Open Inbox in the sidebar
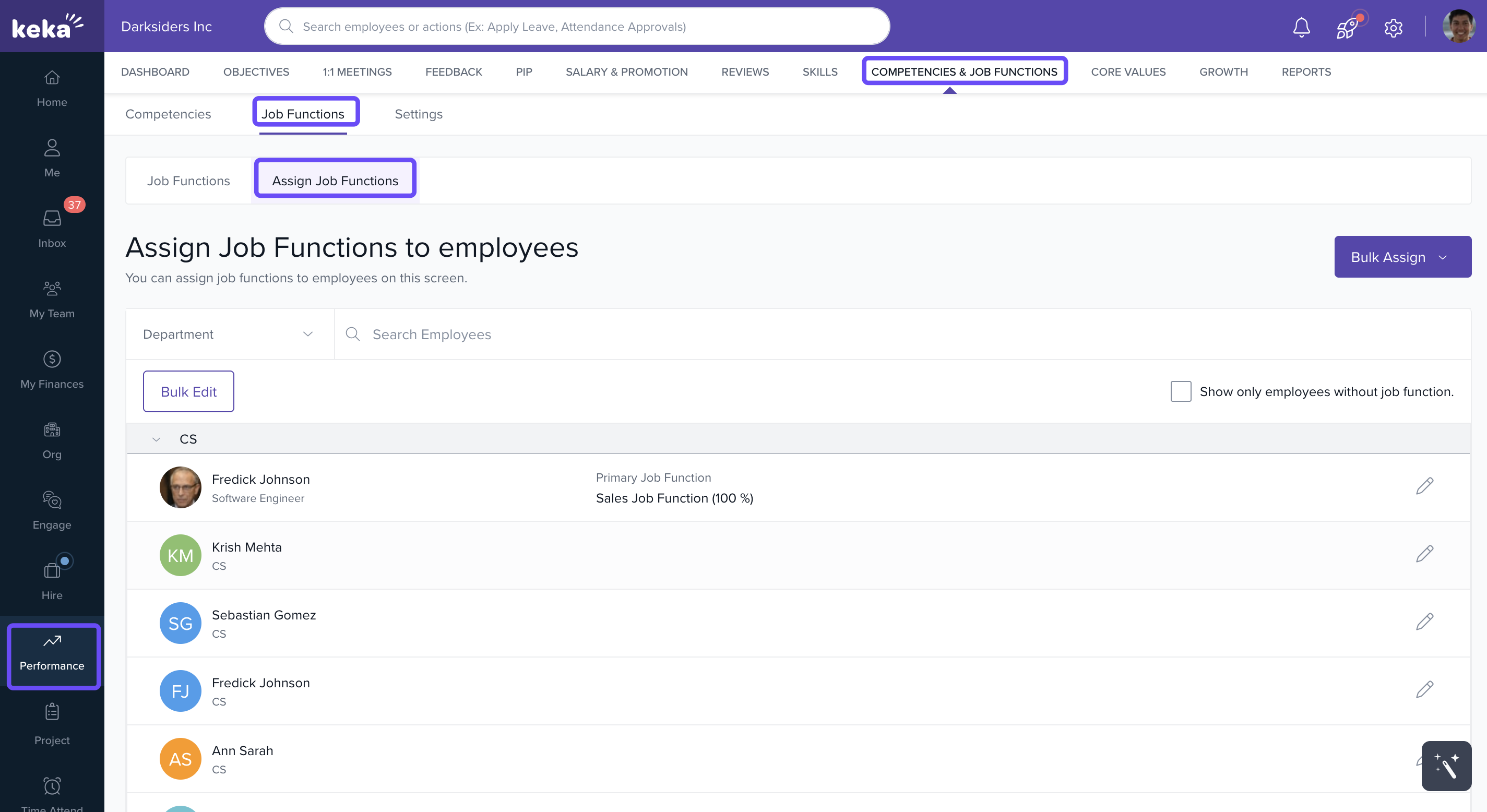 [52, 227]
